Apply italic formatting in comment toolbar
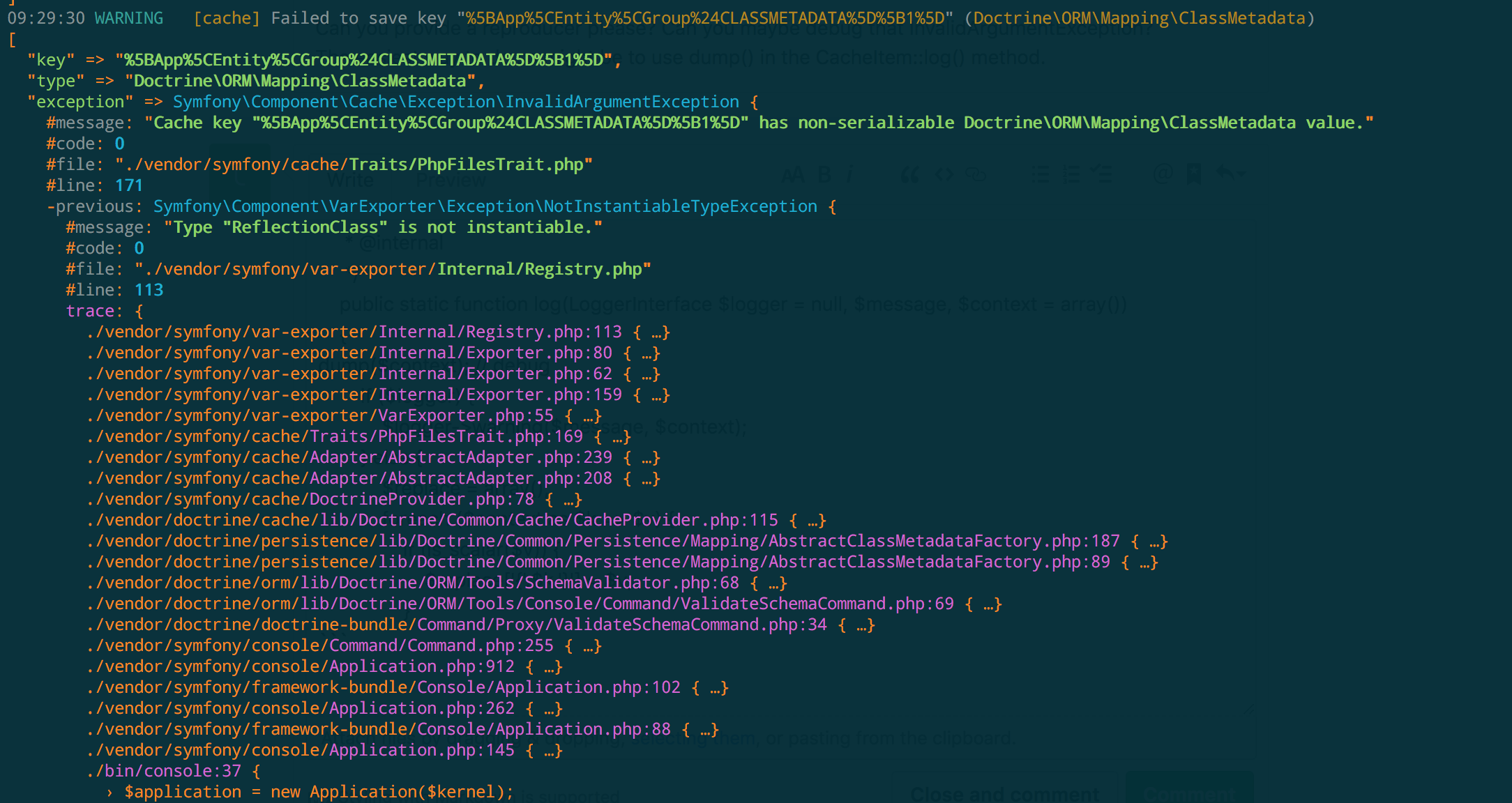This screenshot has width=1512, height=803. [849, 174]
